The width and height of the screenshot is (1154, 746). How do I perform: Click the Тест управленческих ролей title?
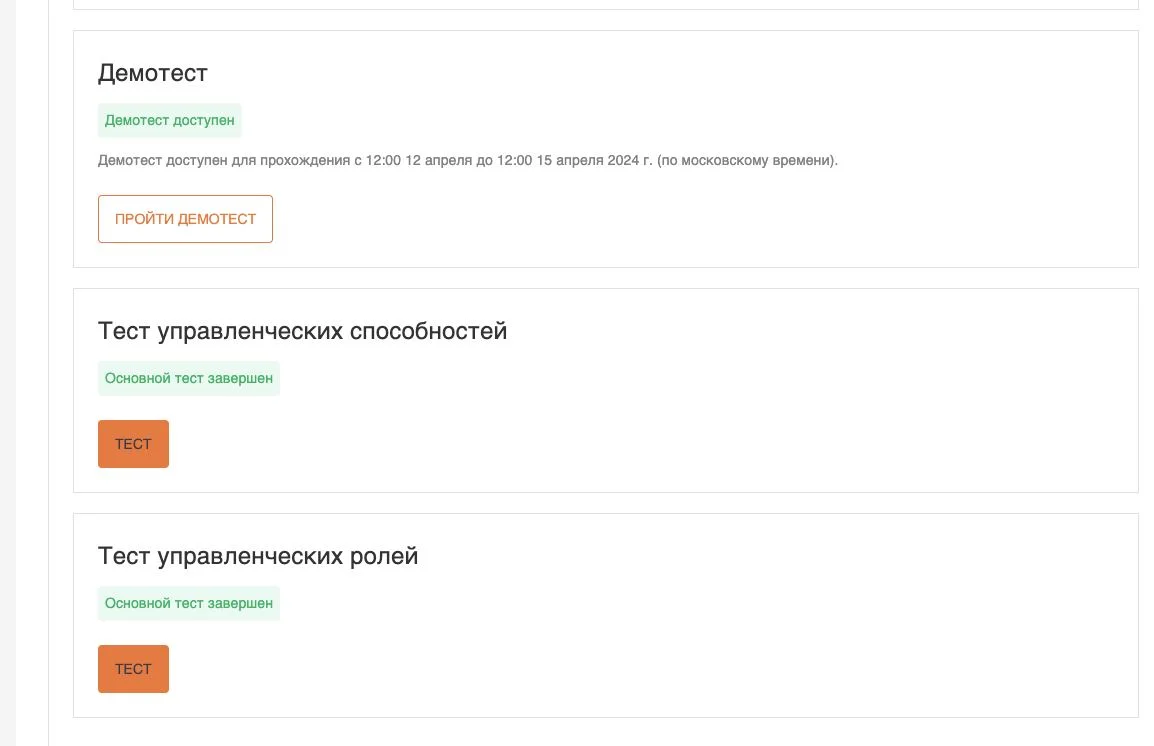coord(258,556)
